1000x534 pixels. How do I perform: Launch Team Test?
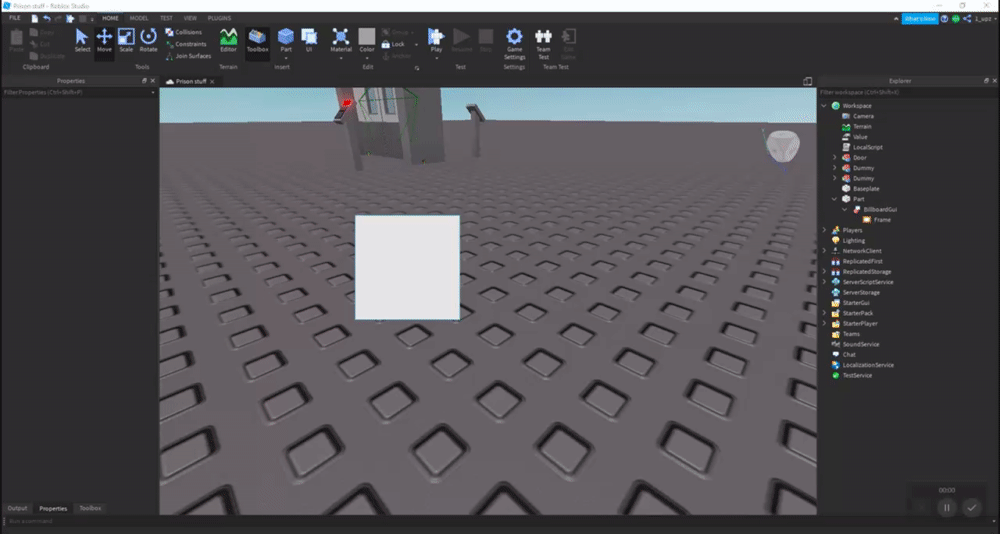click(x=543, y=43)
